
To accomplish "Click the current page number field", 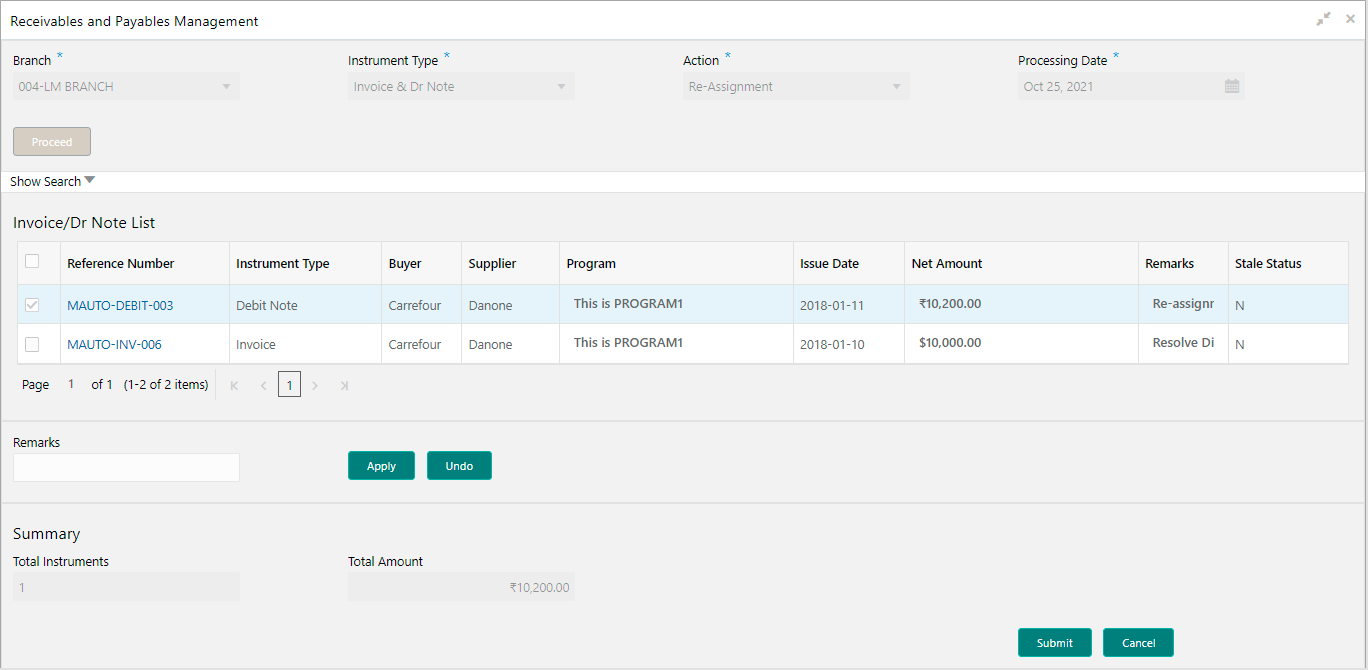I will click(x=71, y=384).
